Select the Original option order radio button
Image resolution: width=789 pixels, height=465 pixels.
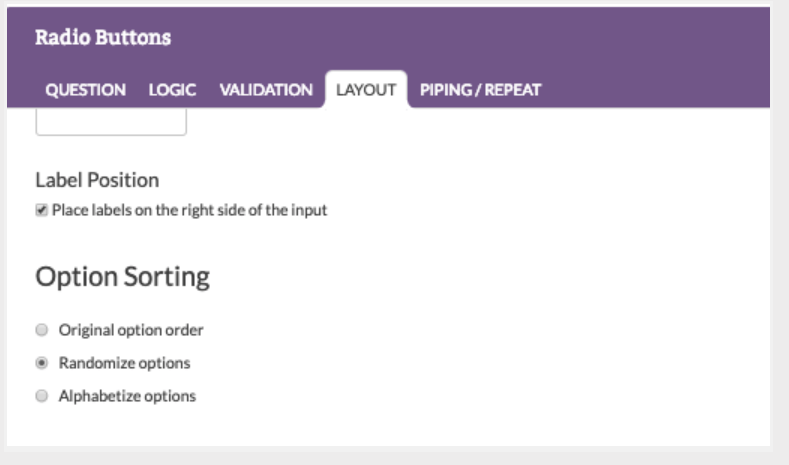click(42, 329)
